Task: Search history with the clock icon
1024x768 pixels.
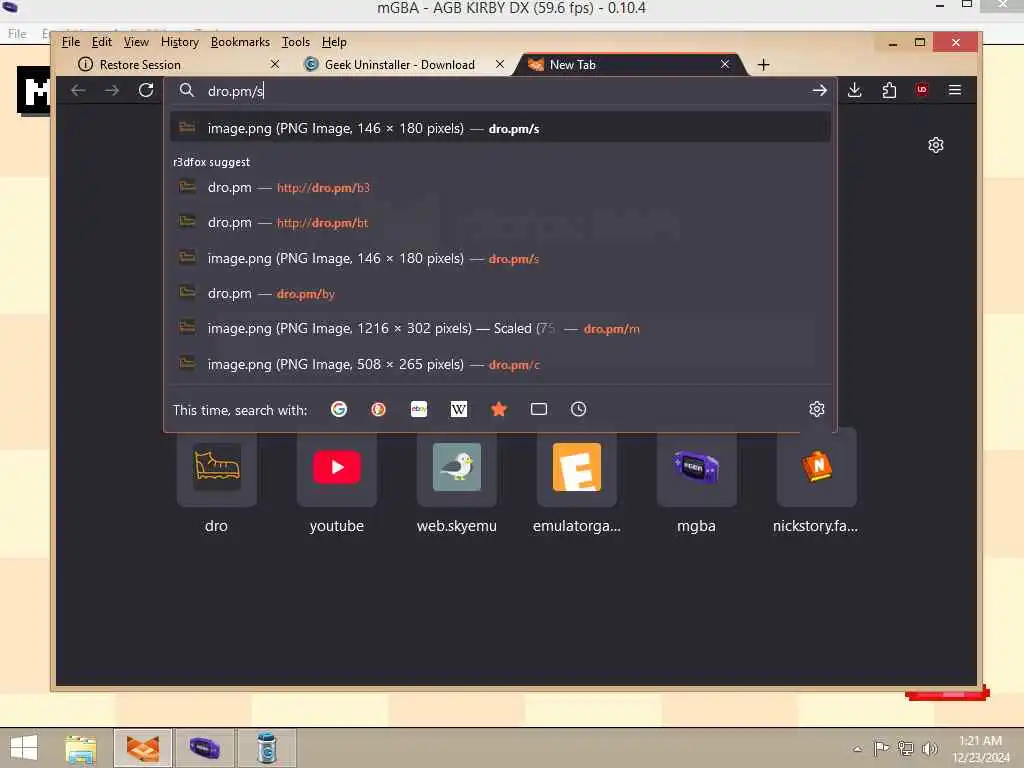Action: coord(579,409)
